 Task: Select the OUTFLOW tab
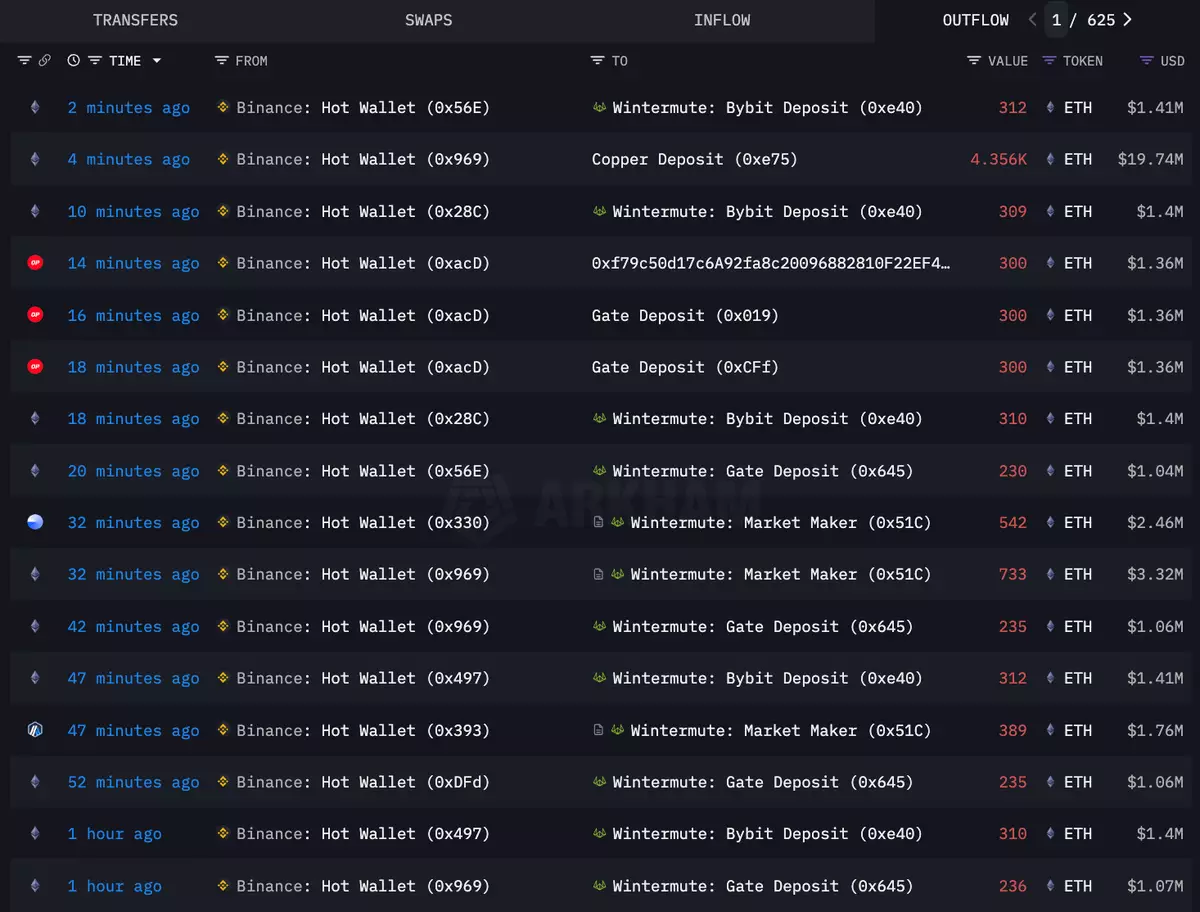click(x=976, y=20)
